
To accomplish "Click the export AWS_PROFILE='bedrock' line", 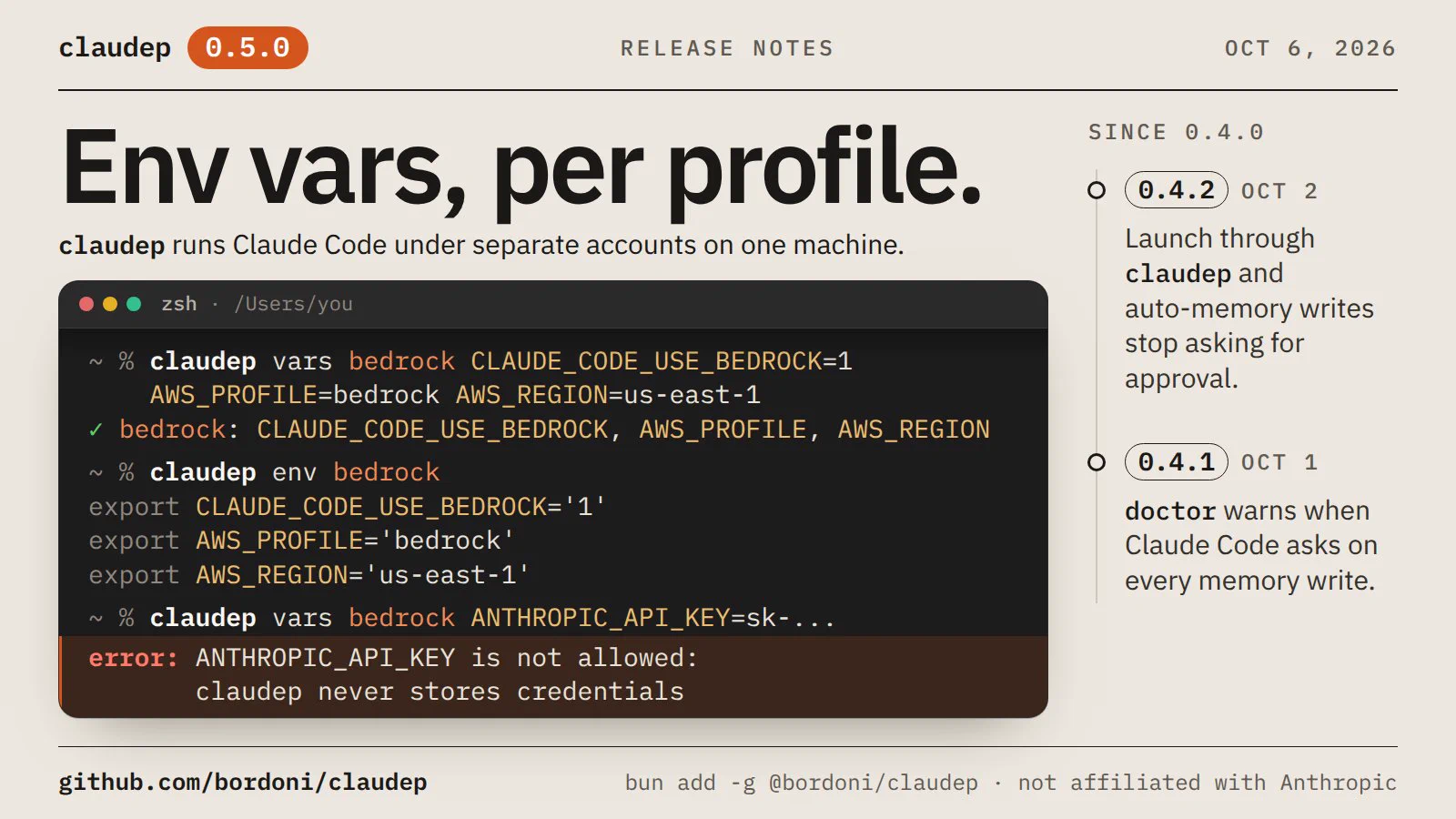I will [x=301, y=541].
